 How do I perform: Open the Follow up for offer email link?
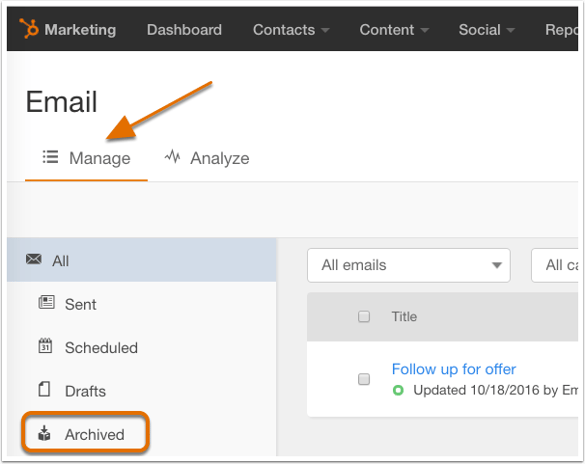(454, 369)
